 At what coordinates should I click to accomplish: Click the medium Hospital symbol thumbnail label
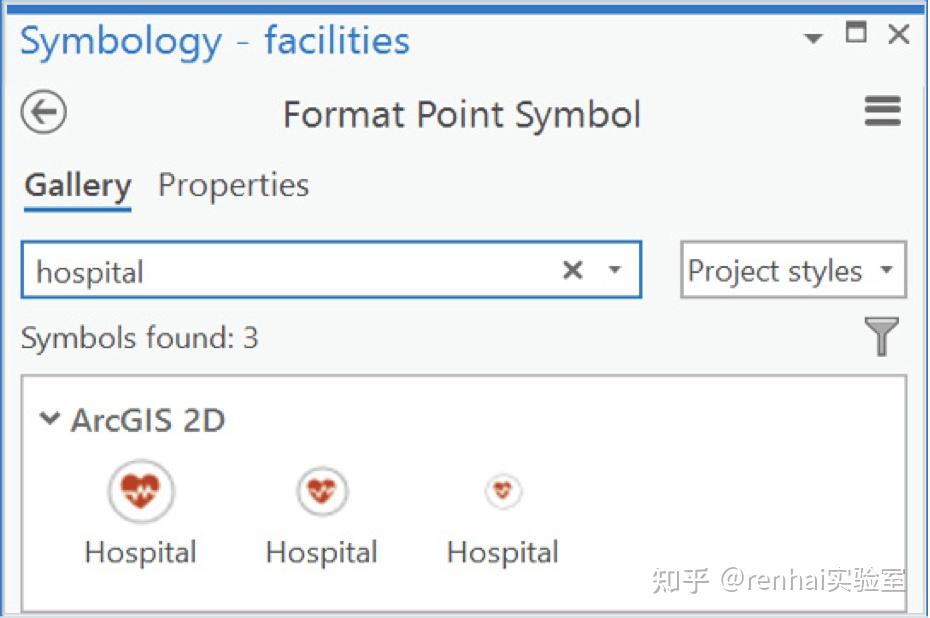pyautogui.click(x=321, y=551)
